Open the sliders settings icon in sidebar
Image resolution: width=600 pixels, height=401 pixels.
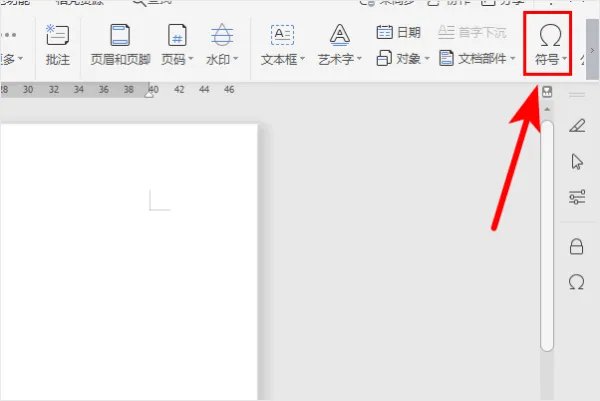[x=577, y=197]
